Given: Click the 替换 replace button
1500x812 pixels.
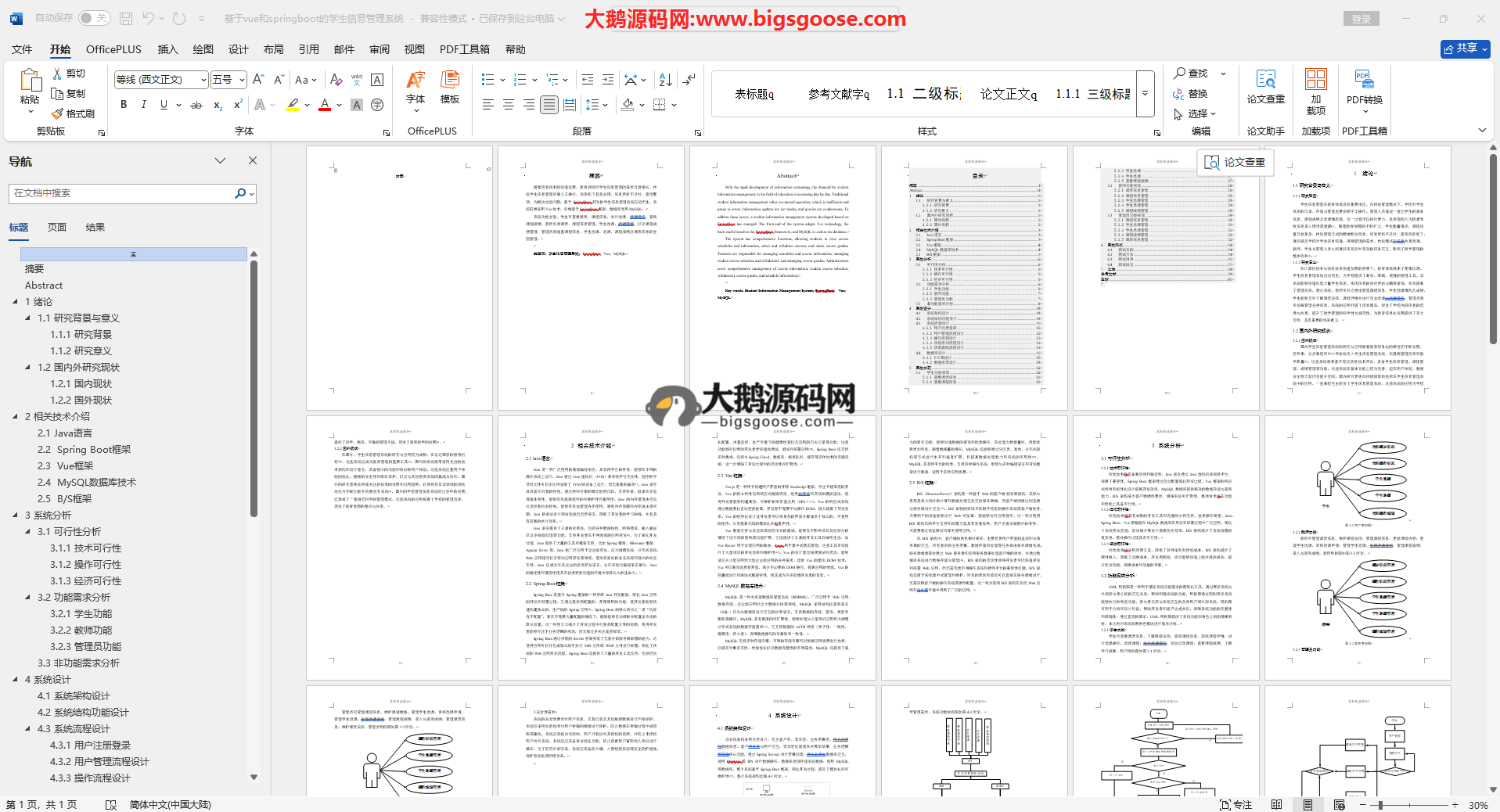Looking at the screenshot, I should (1190, 94).
